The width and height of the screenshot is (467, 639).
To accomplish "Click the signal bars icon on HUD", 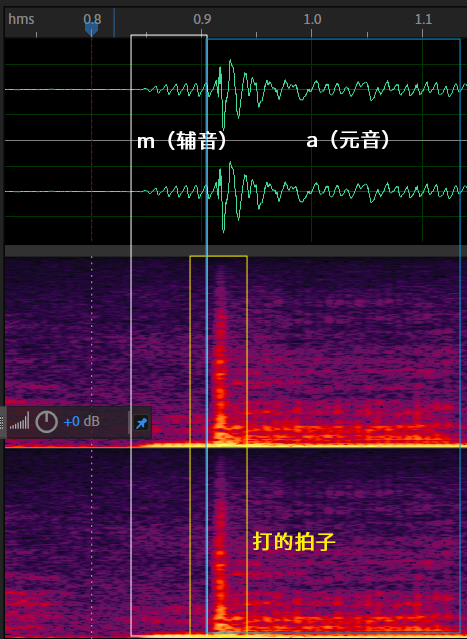I will 19,421.
